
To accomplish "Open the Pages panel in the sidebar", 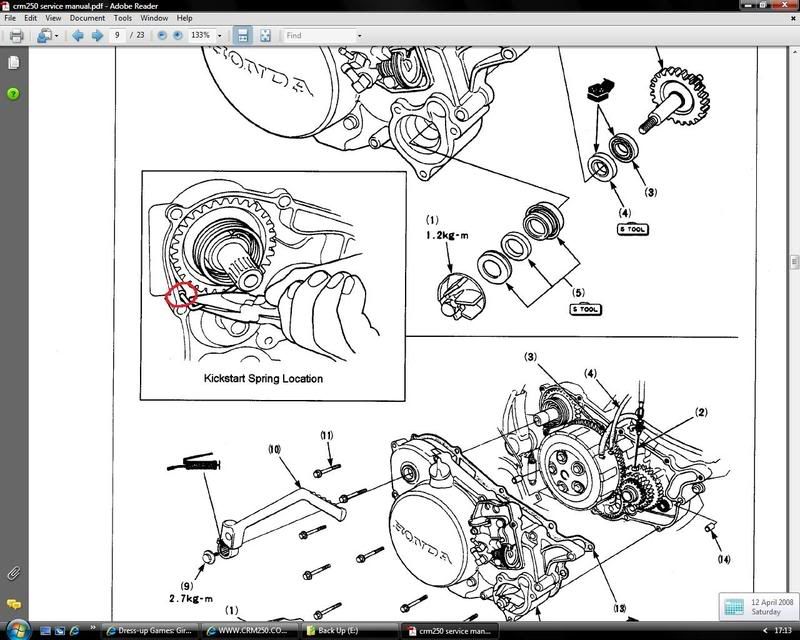I will (x=14, y=62).
